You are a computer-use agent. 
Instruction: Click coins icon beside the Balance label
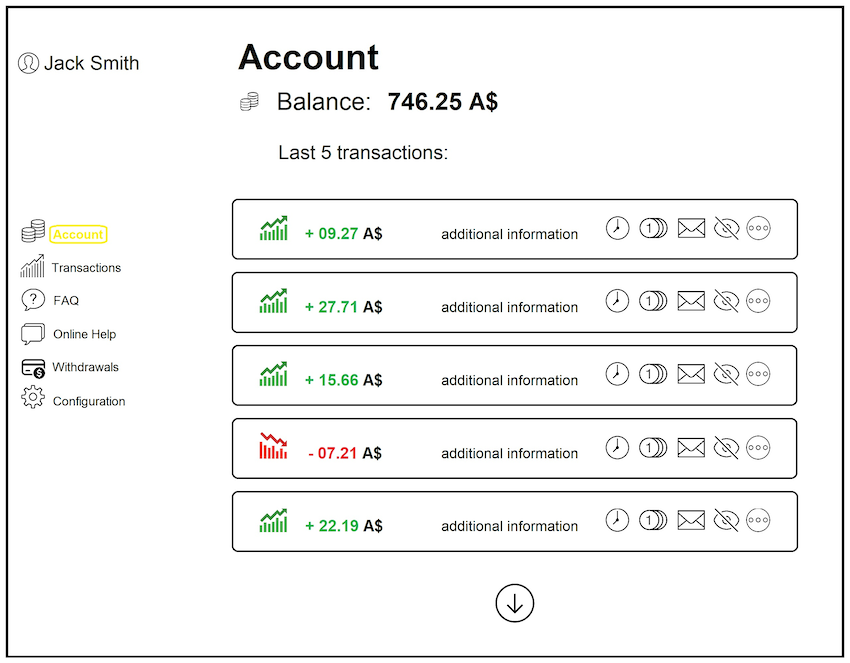click(250, 102)
